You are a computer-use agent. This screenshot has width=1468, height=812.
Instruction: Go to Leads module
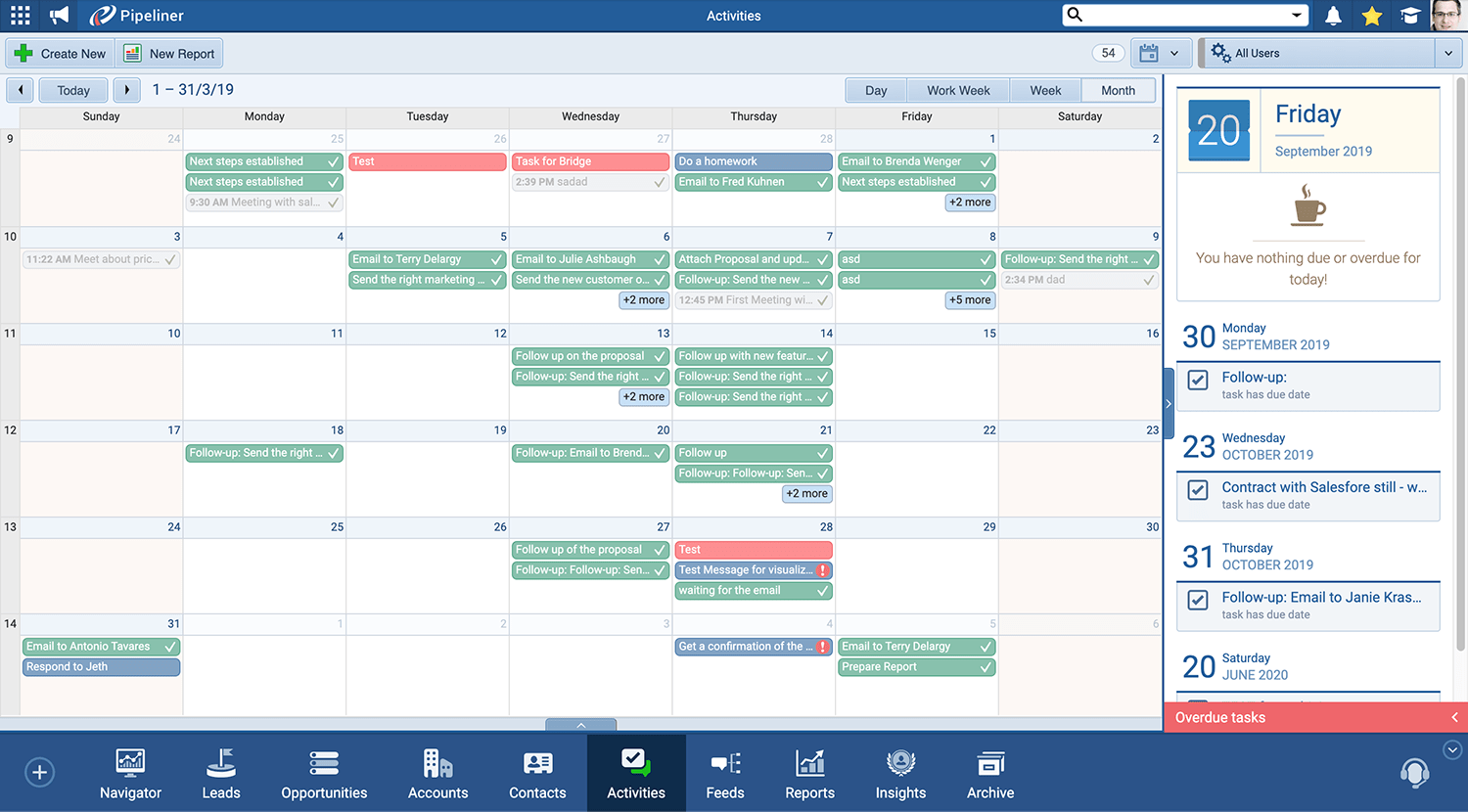[x=221, y=774]
